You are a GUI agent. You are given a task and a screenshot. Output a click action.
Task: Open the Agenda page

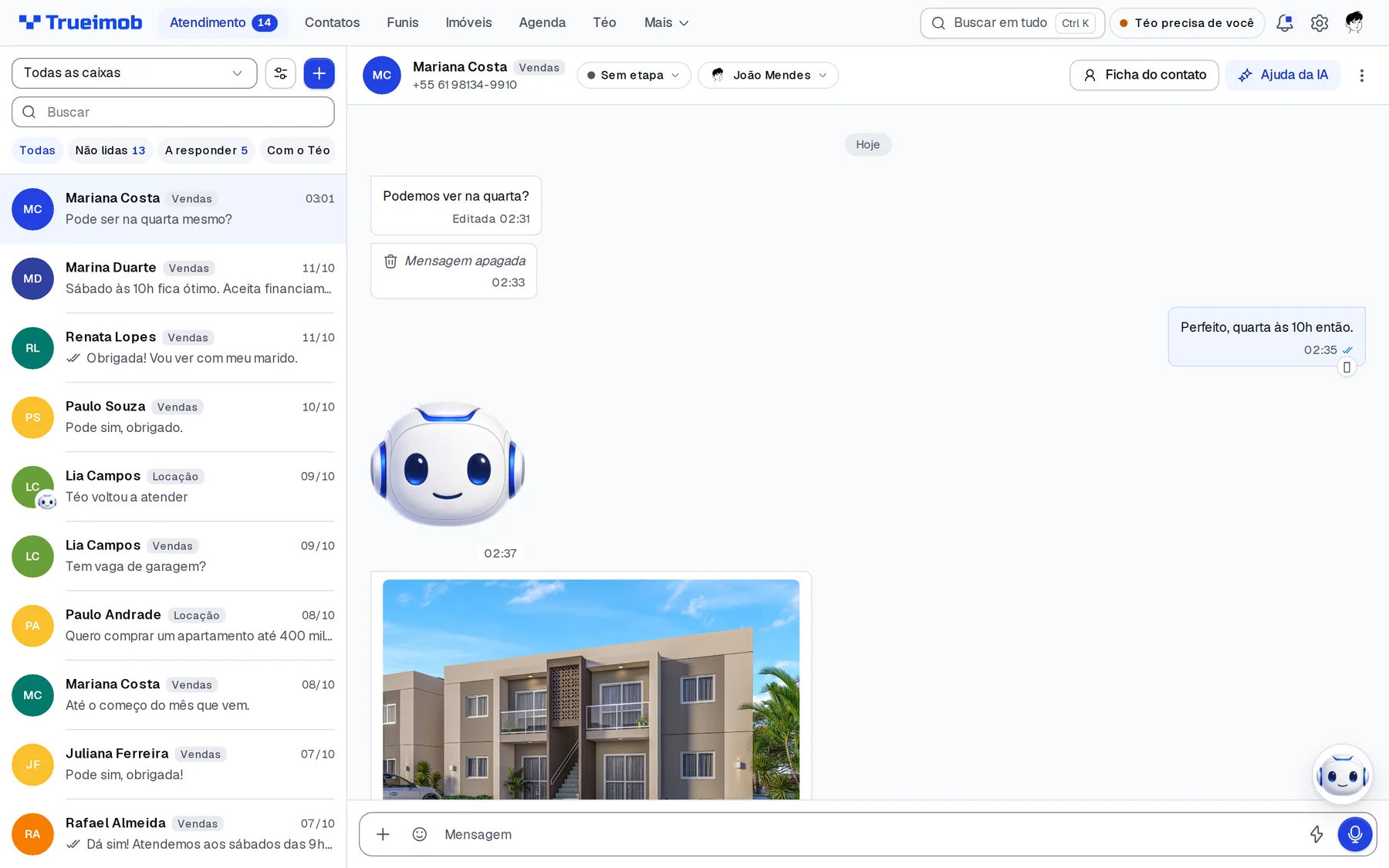coord(542,23)
